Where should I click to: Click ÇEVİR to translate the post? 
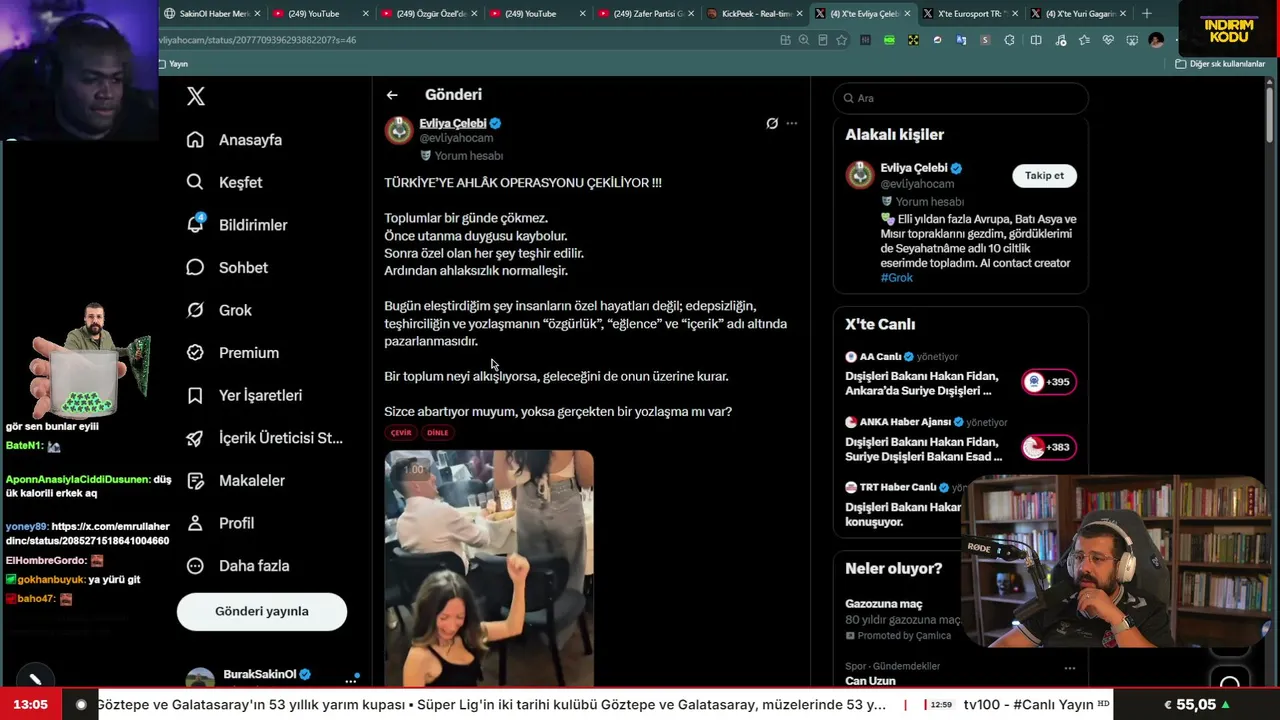pos(401,433)
